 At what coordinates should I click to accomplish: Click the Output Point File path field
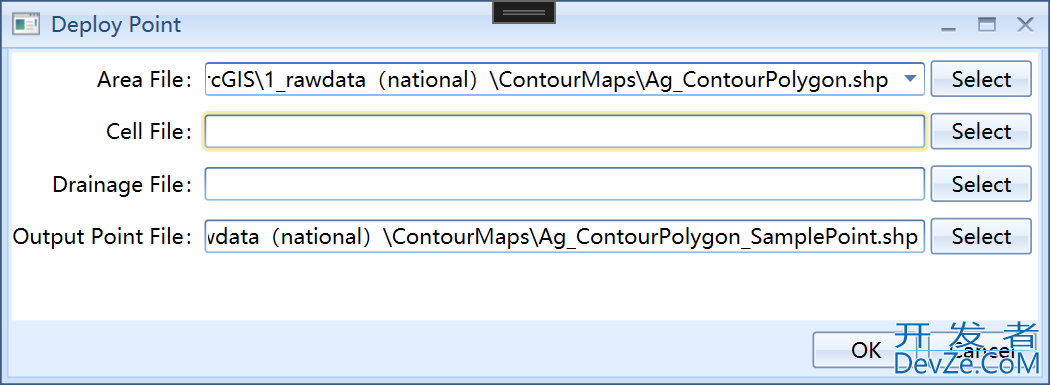click(x=565, y=236)
